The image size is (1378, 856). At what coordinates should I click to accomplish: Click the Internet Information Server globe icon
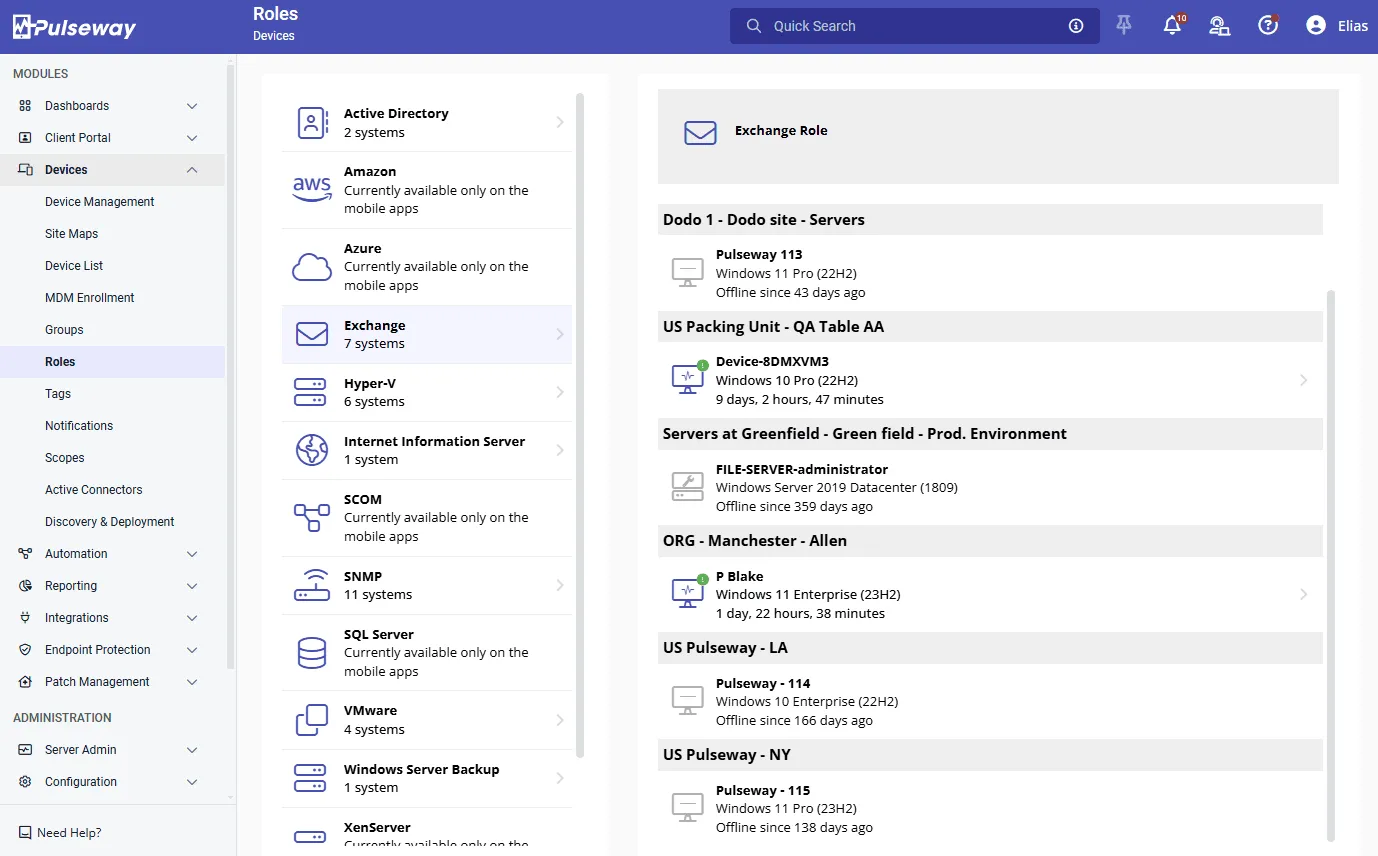click(x=312, y=450)
